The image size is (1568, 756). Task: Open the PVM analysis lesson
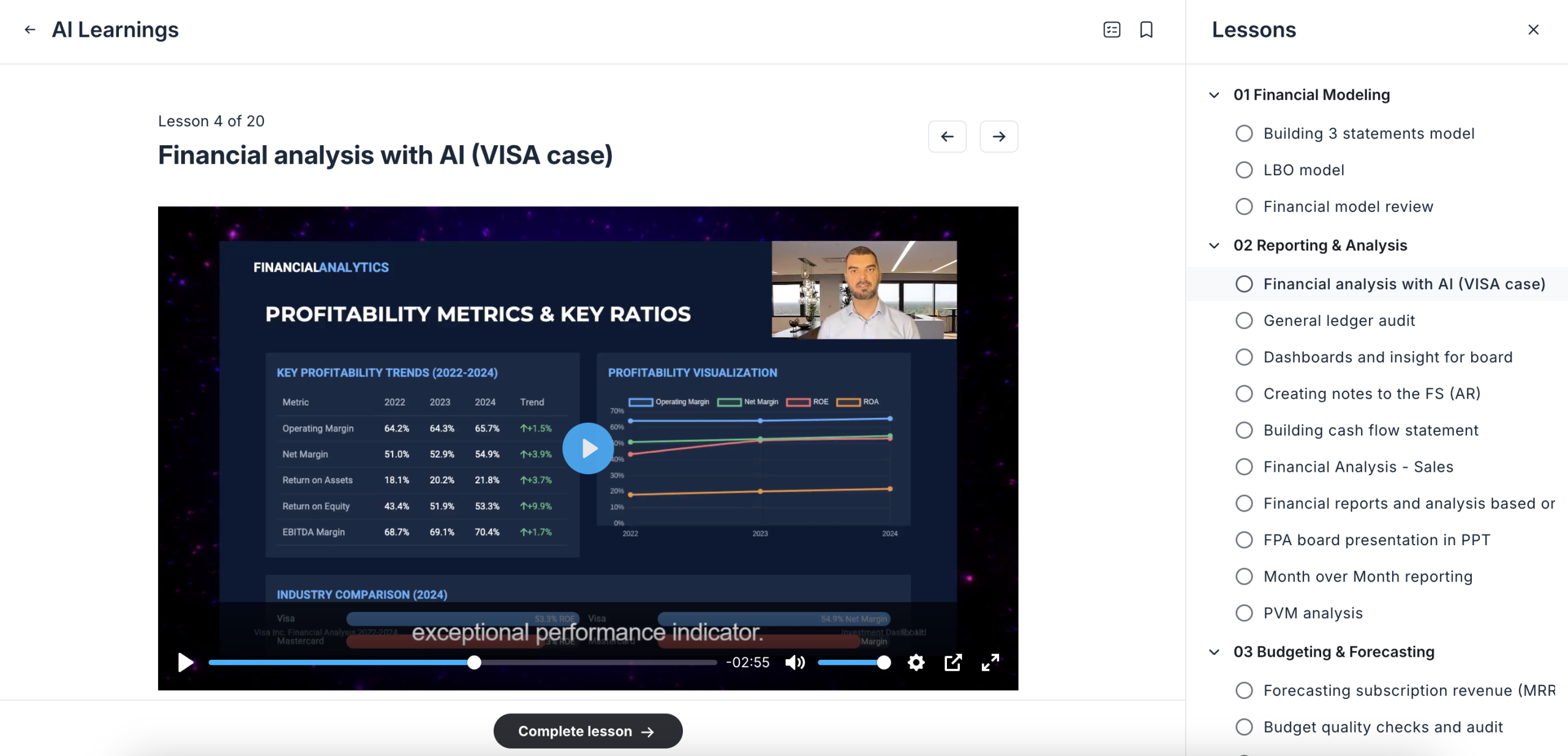click(1313, 613)
